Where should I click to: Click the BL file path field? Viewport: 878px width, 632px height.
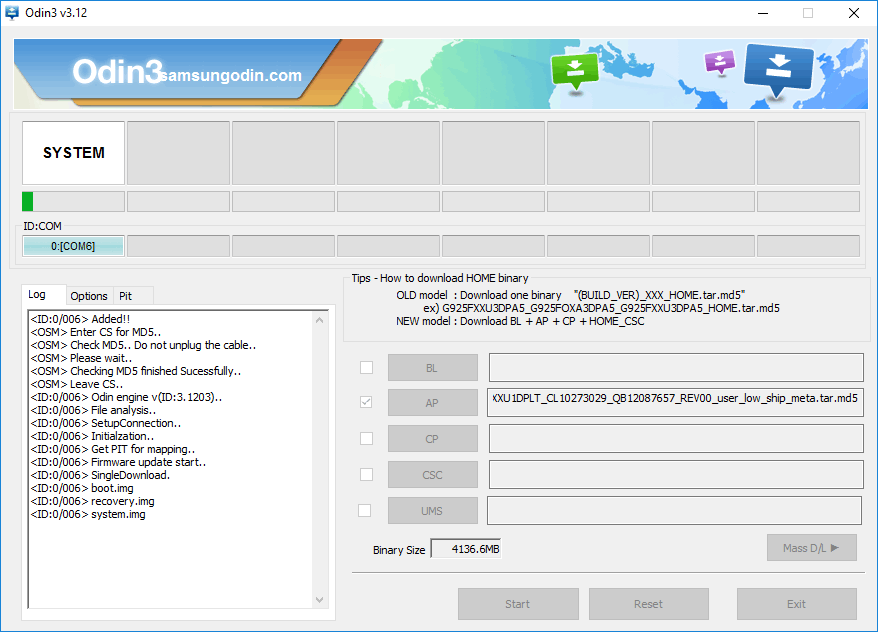tap(676, 367)
